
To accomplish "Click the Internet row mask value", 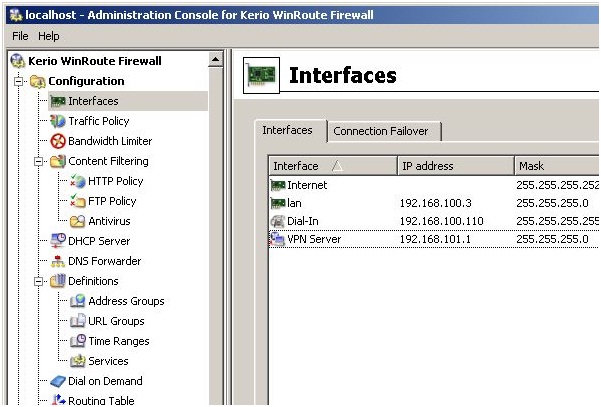I will coord(557,185).
